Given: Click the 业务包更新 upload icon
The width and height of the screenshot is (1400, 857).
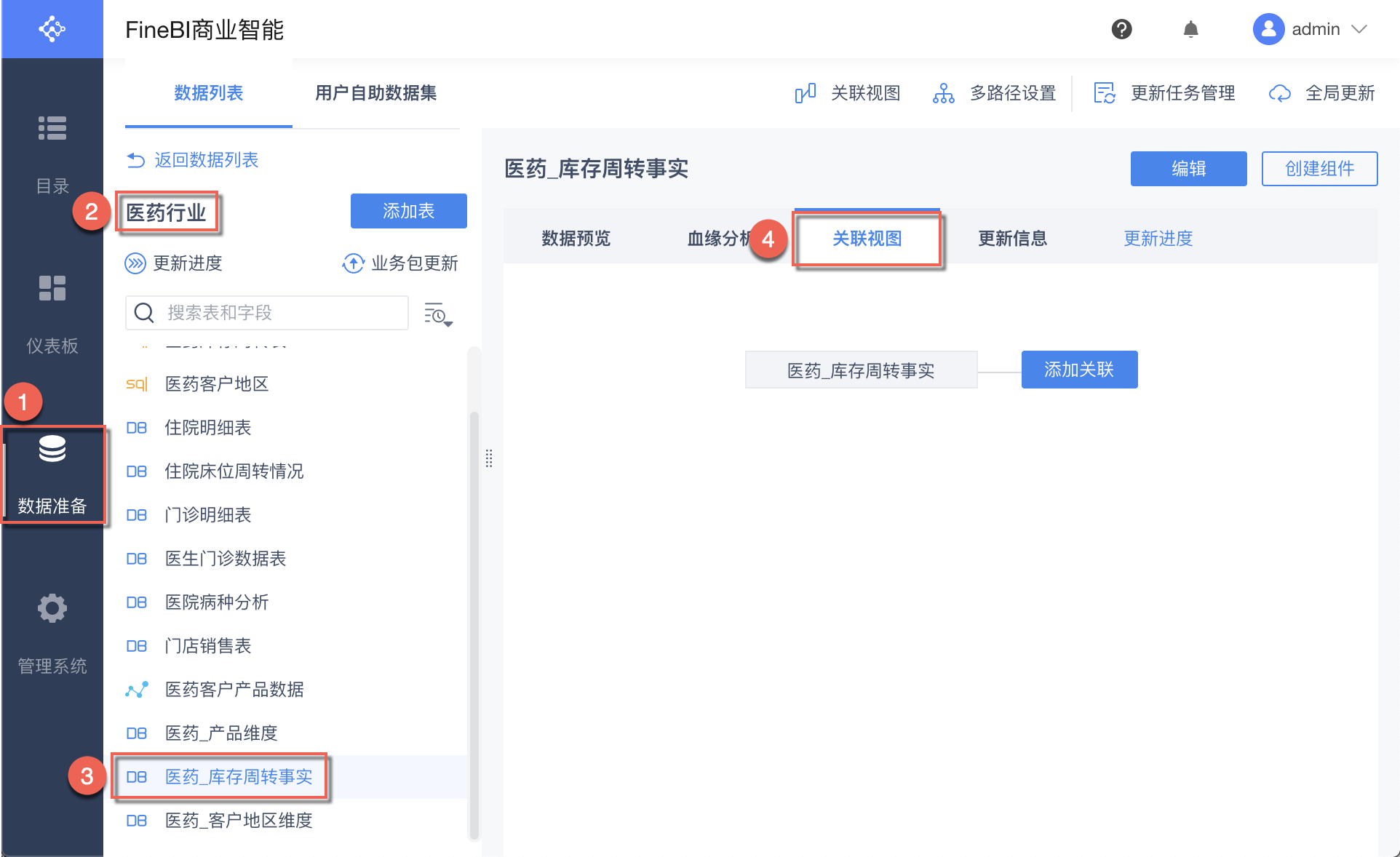Looking at the screenshot, I should [353, 263].
